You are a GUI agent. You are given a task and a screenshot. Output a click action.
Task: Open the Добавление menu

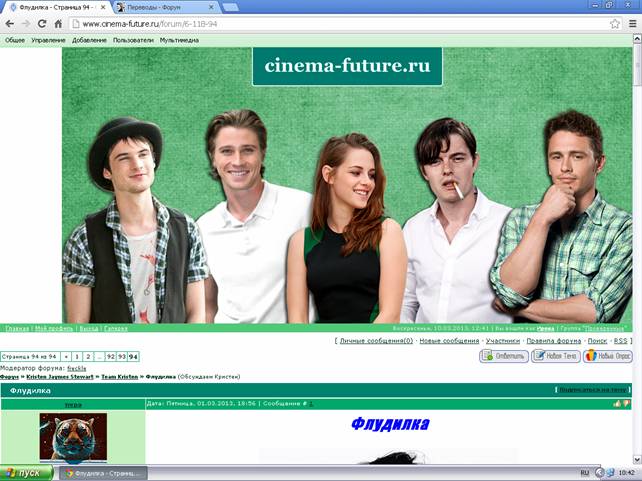coord(89,40)
